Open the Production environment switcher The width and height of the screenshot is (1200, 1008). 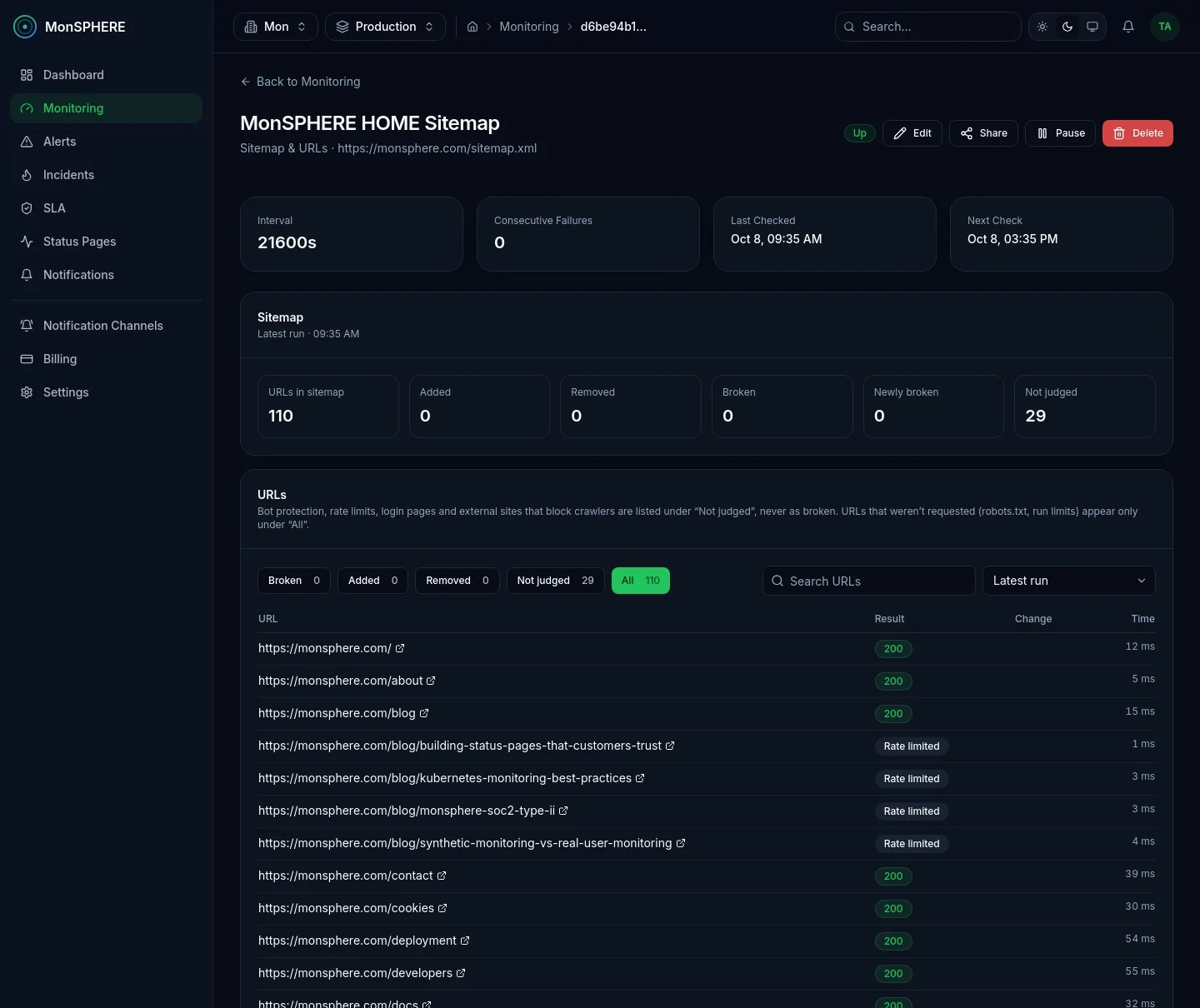tap(385, 27)
